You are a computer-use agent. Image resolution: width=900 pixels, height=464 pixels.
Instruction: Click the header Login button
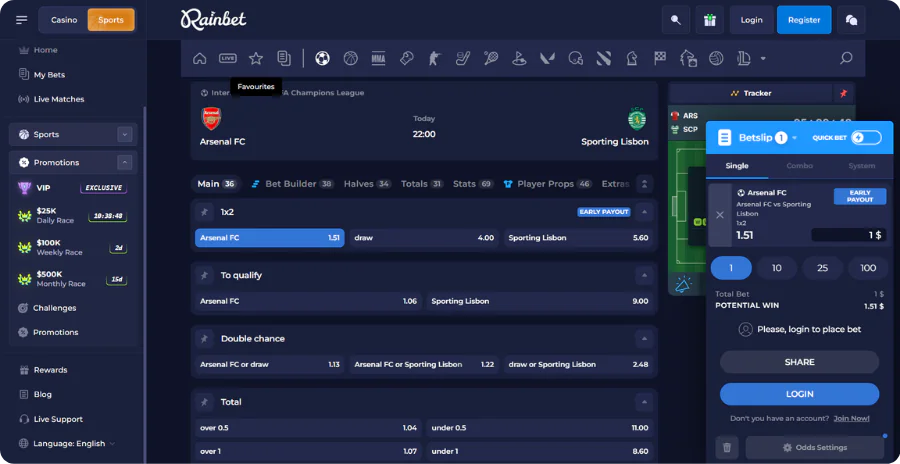(751, 20)
